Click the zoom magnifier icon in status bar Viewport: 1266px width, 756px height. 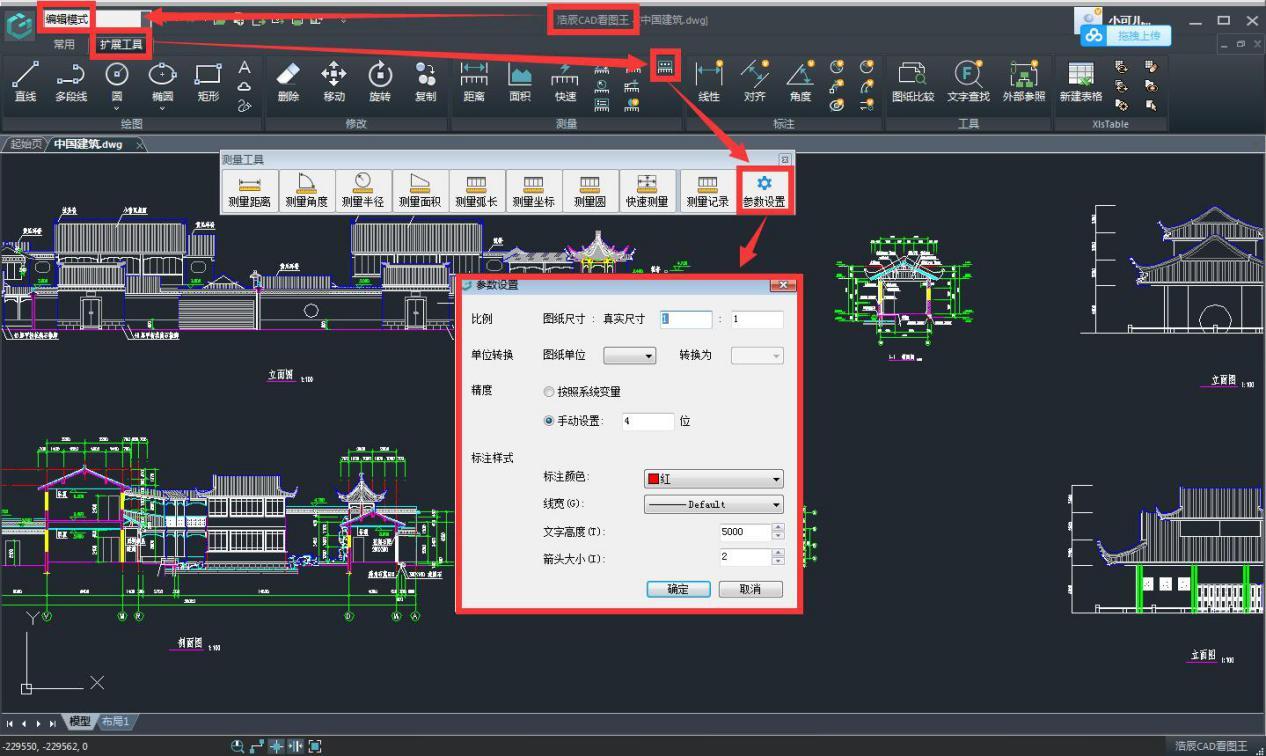pyautogui.click(x=238, y=746)
